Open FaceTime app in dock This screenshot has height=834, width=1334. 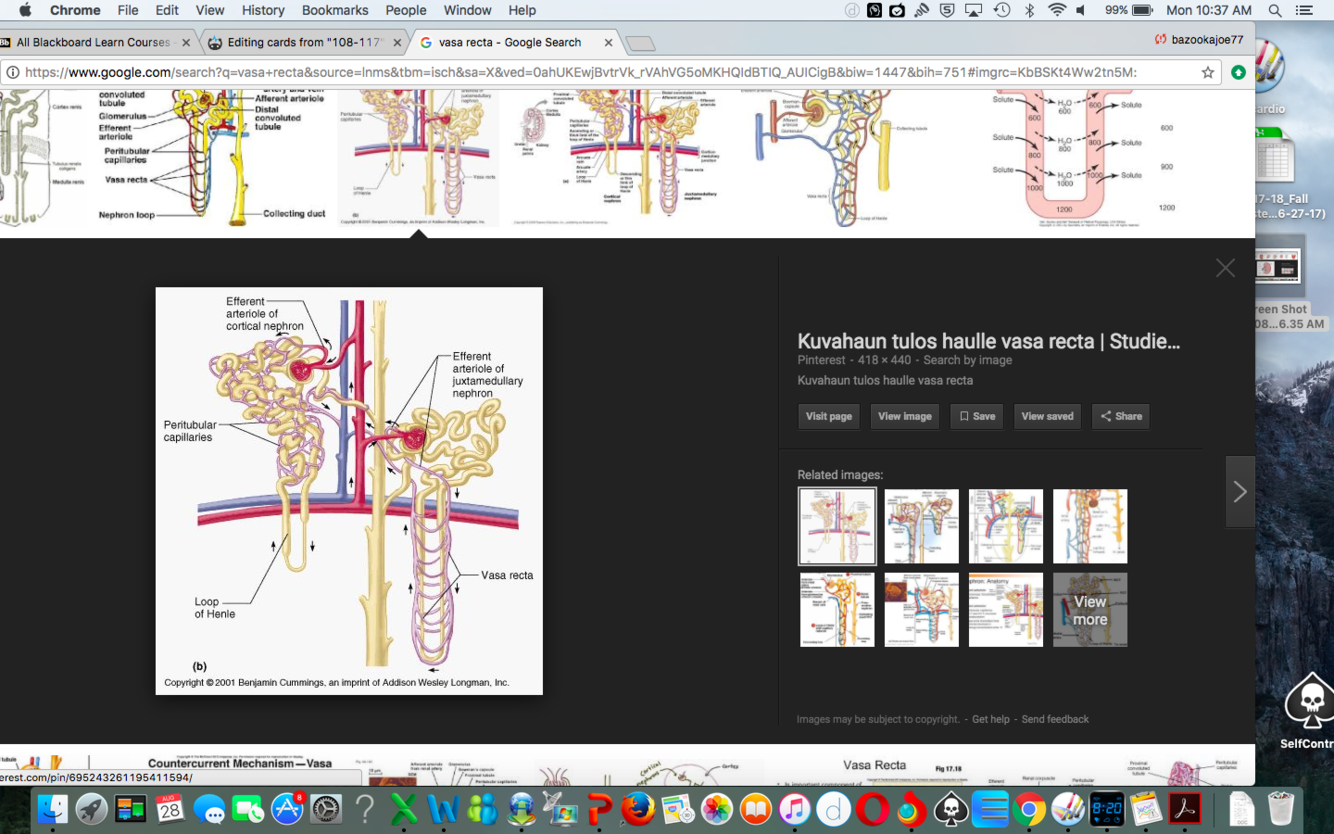[248, 808]
